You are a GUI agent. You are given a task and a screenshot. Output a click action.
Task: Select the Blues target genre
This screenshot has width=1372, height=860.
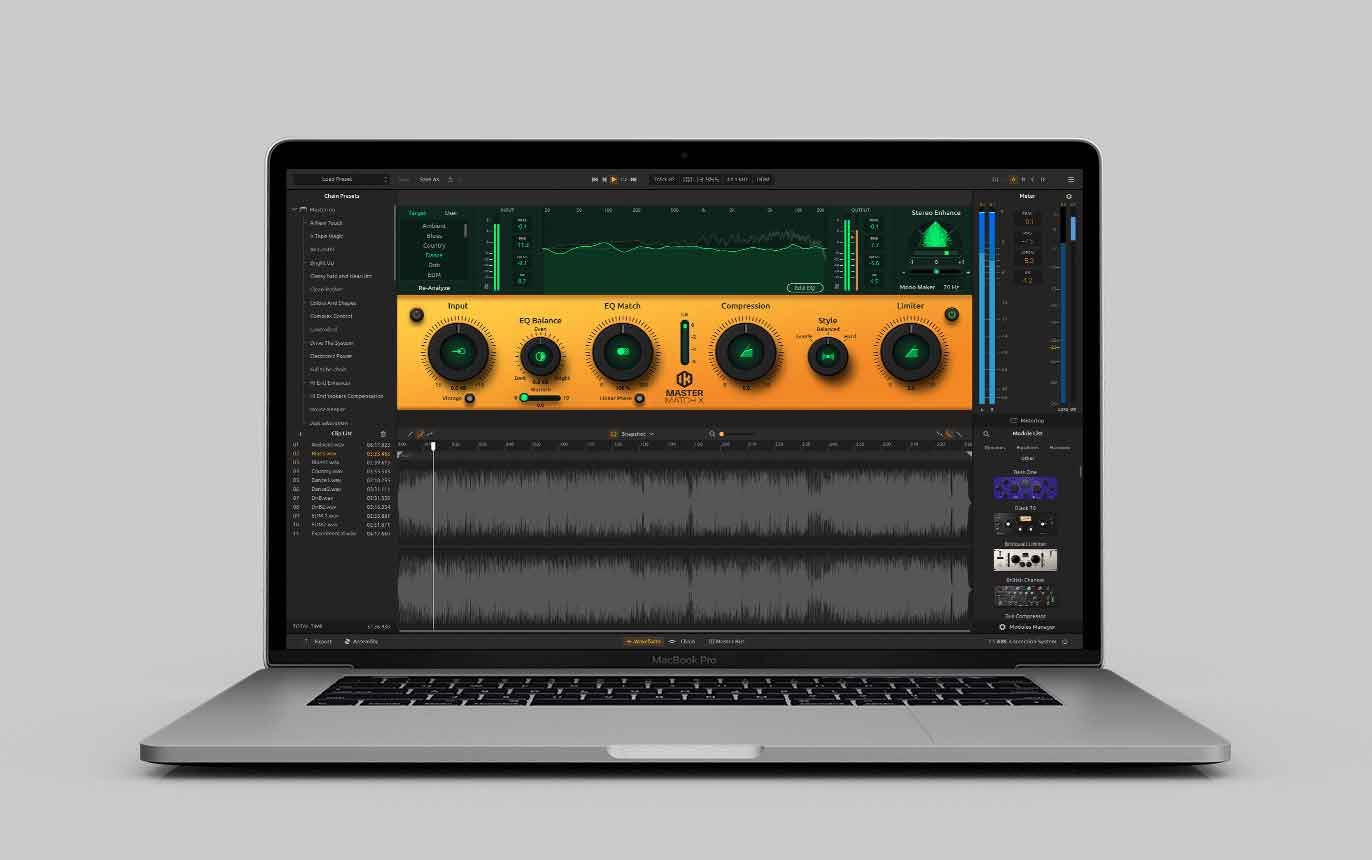tap(434, 236)
